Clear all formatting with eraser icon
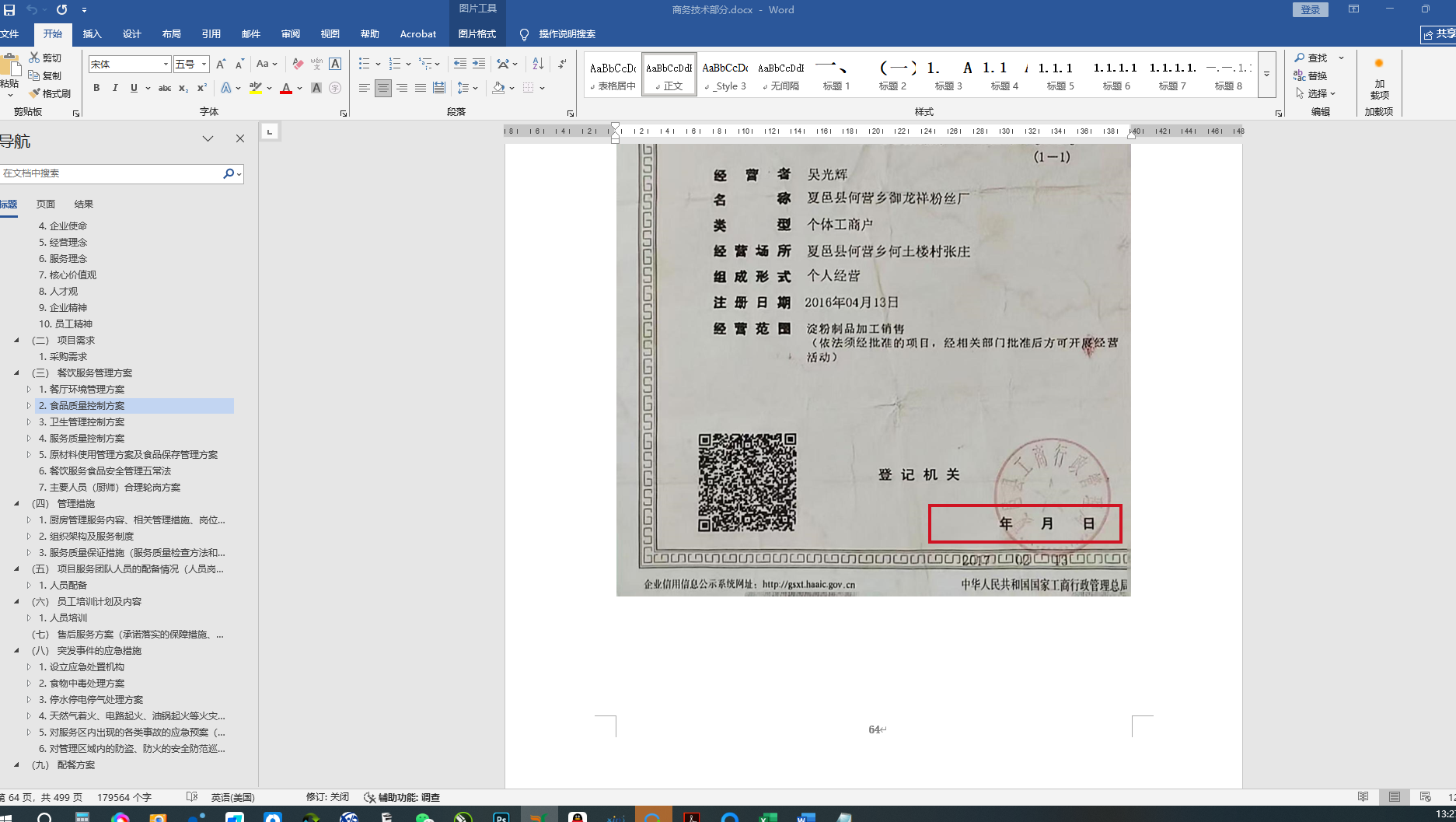The height and width of the screenshot is (822, 1456). pyautogui.click(x=298, y=64)
